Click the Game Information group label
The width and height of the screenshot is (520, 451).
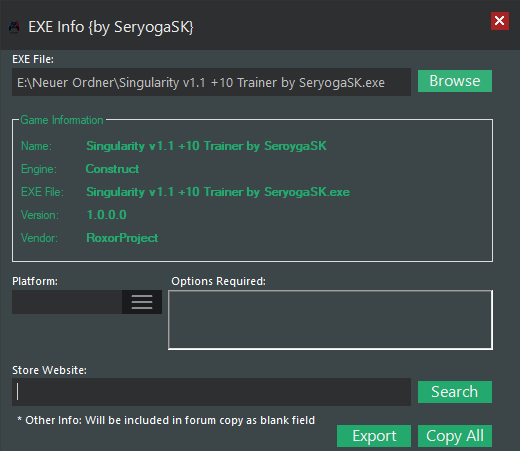coord(62,120)
